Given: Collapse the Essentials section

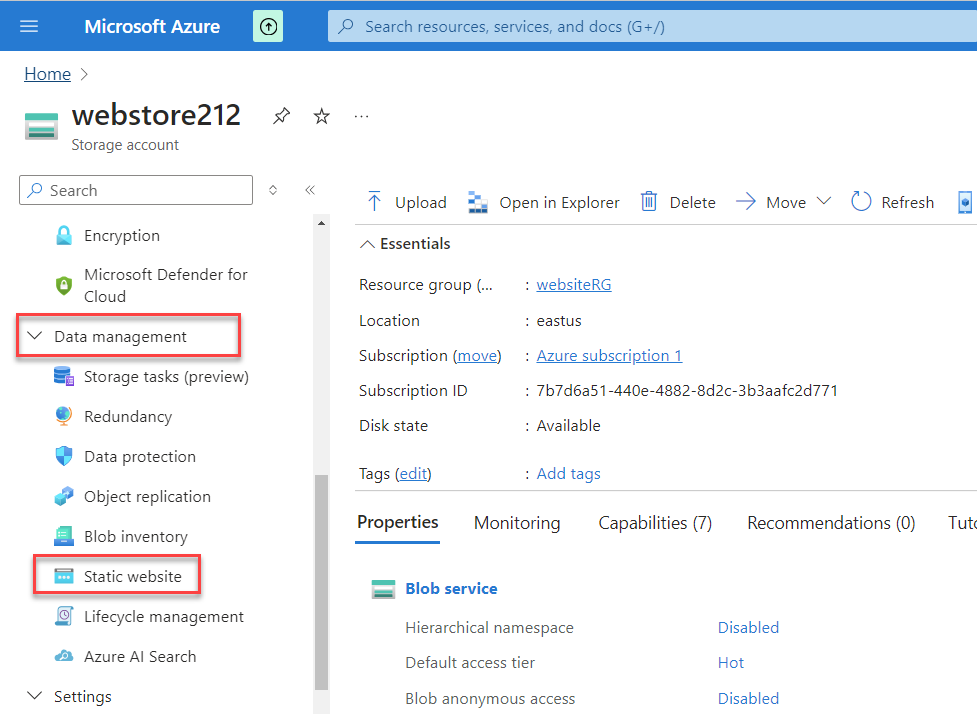Looking at the screenshot, I should click(x=368, y=244).
